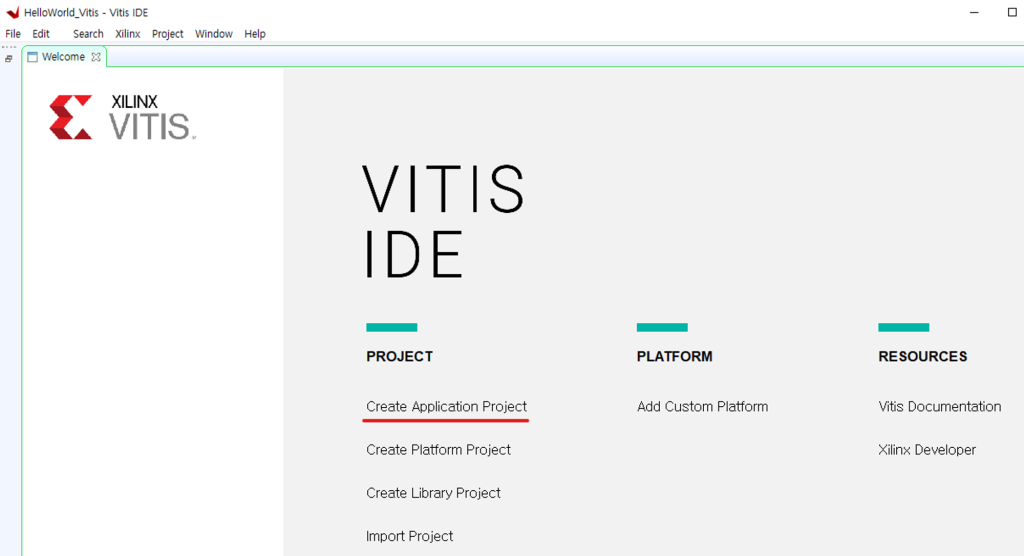Click the Vitis app icon in title bar
Image resolution: width=1024 pixels, height=556 pixels.
[x=12, y=12]
